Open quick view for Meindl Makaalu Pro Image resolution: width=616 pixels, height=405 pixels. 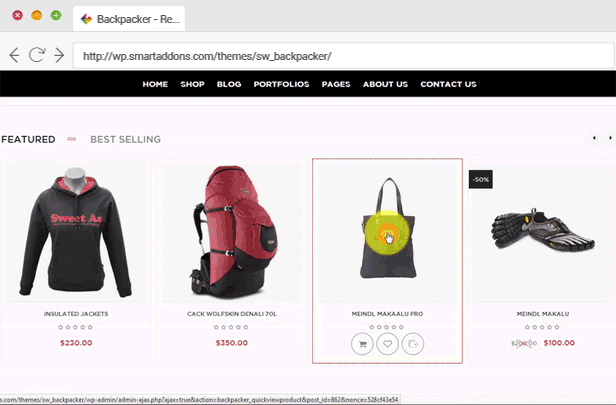pyautogui.click(x=413, y=344)
